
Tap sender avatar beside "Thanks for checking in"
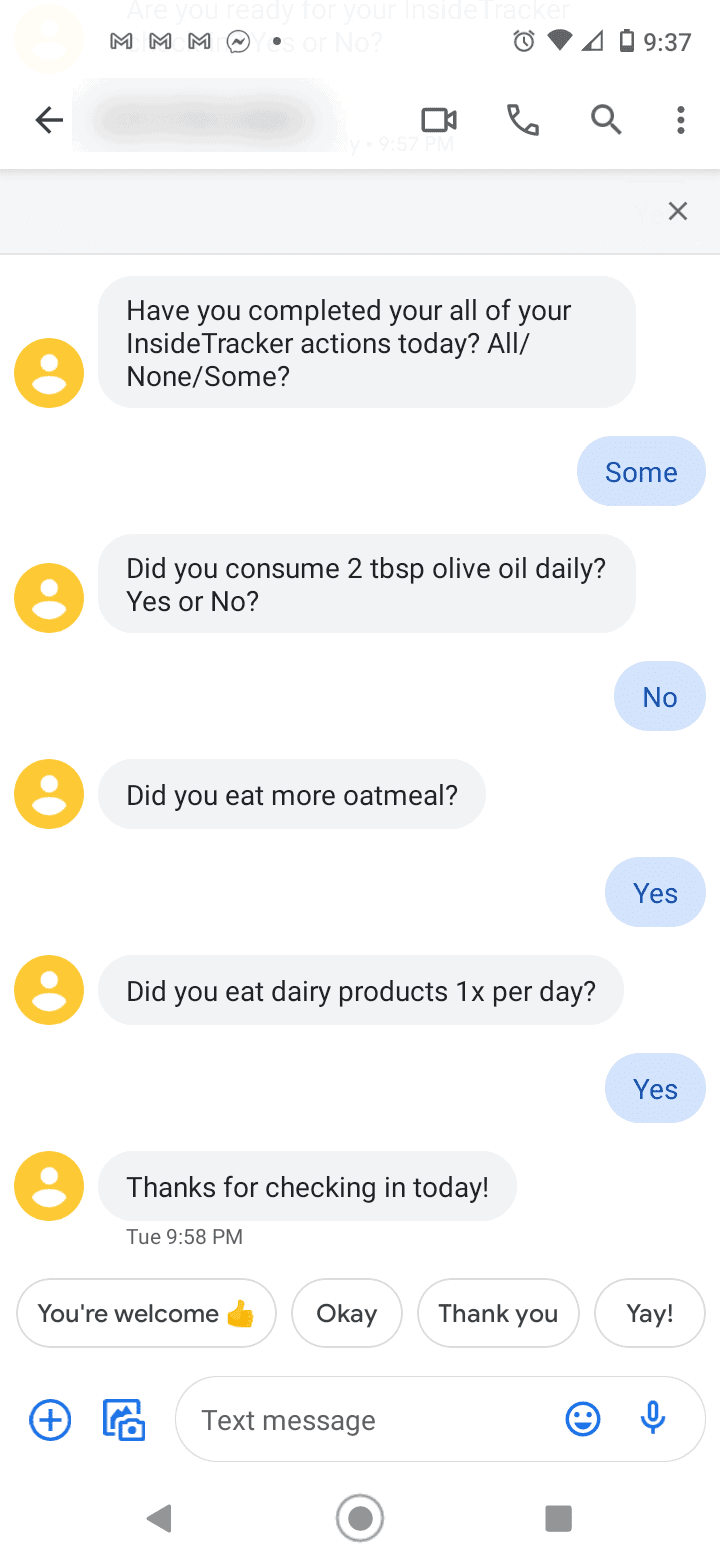[49, 1186]
